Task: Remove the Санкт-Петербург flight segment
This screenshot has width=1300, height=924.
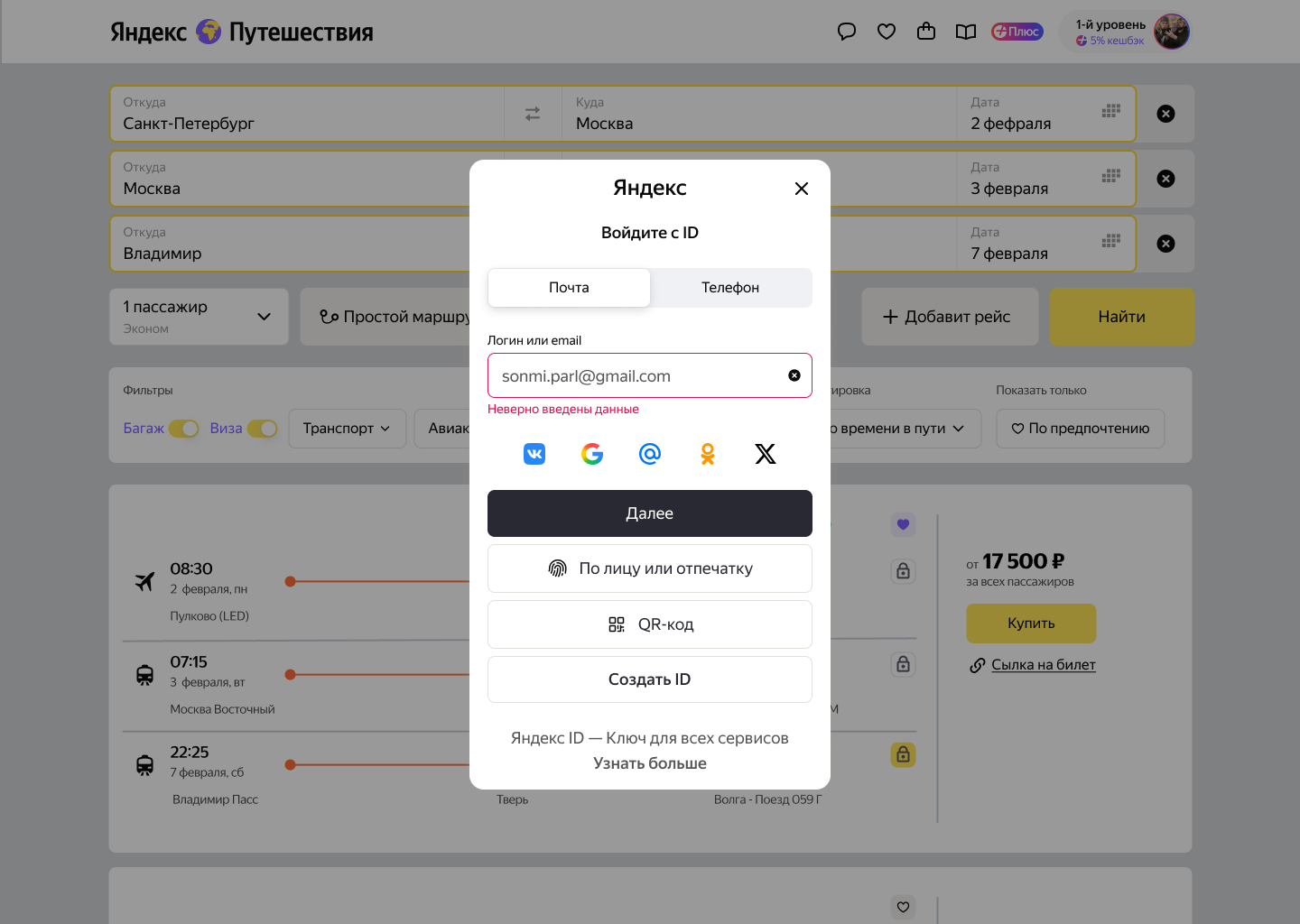Action: click(1166, 114)
